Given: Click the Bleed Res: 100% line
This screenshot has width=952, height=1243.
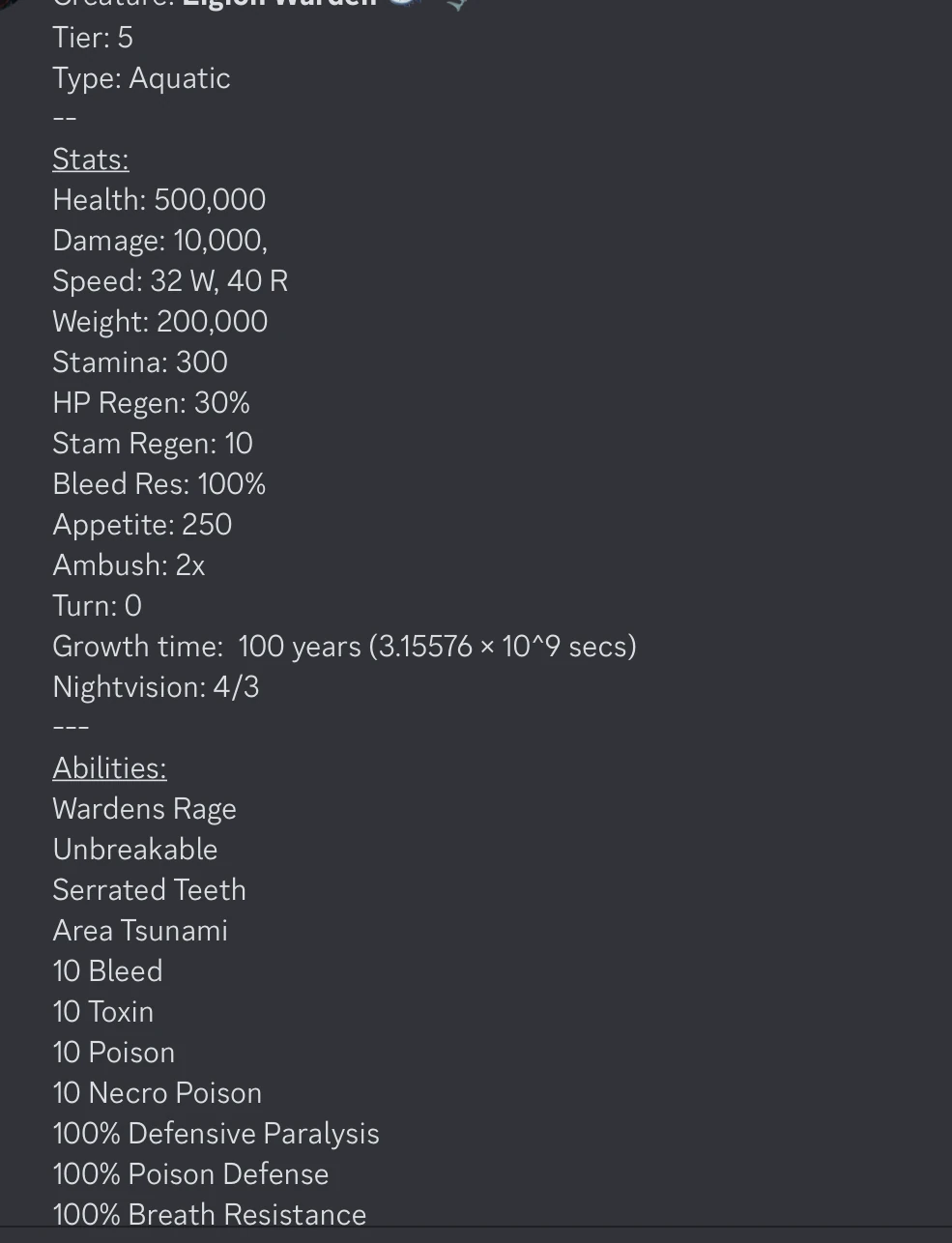Looking at the screenshot, I should coord(159,484).
